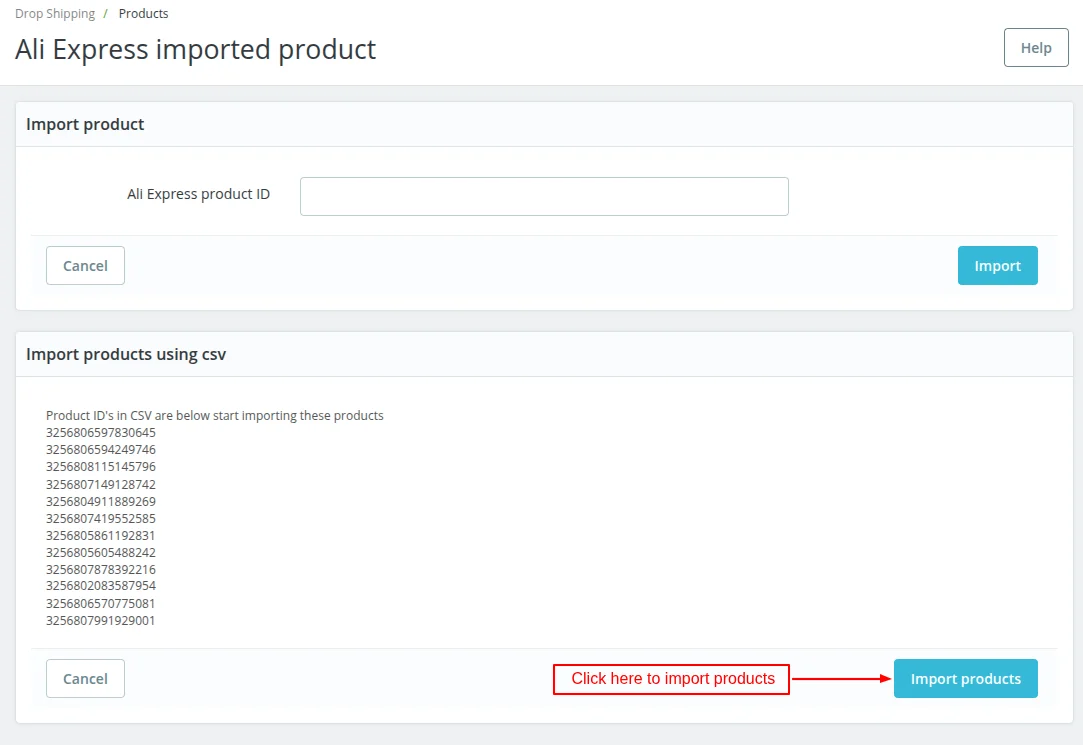Click the Ali Express product ID label
Viewport: 1083px width, 745px height.
pyautogui.click(x=198, y=194)
